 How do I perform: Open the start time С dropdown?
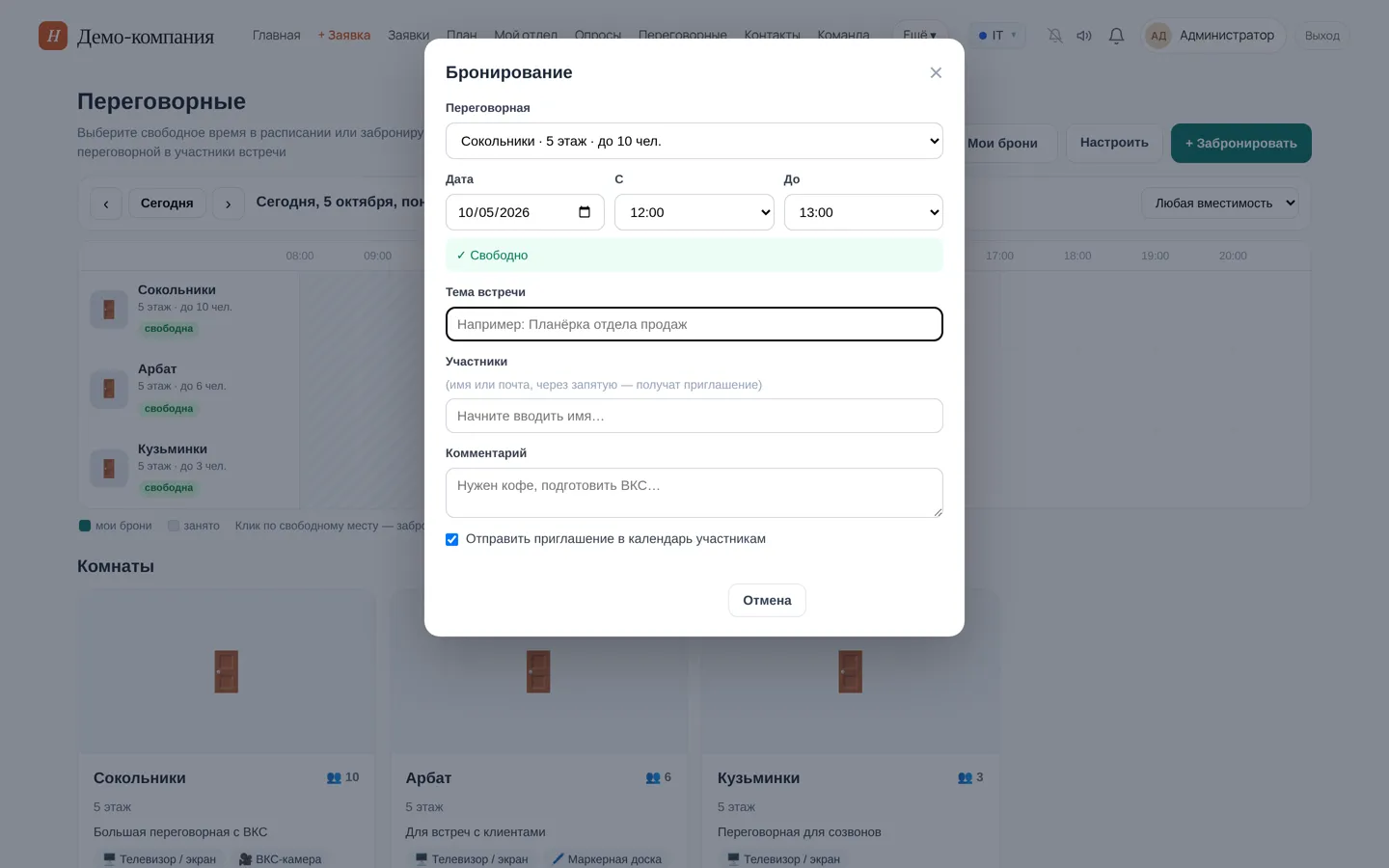[x=694, y=212]
